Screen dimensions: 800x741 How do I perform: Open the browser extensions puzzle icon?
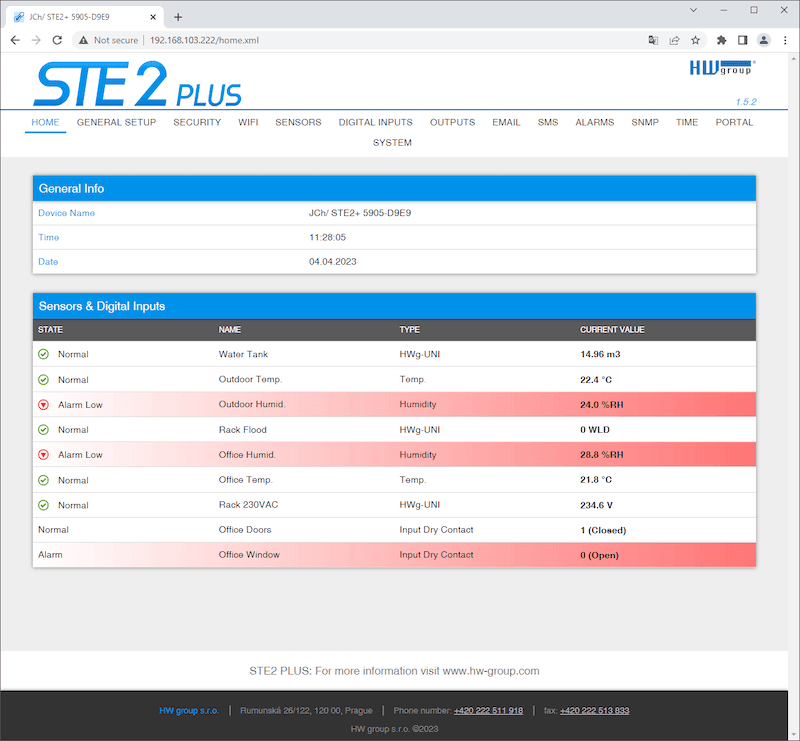[x=721, y=40]
